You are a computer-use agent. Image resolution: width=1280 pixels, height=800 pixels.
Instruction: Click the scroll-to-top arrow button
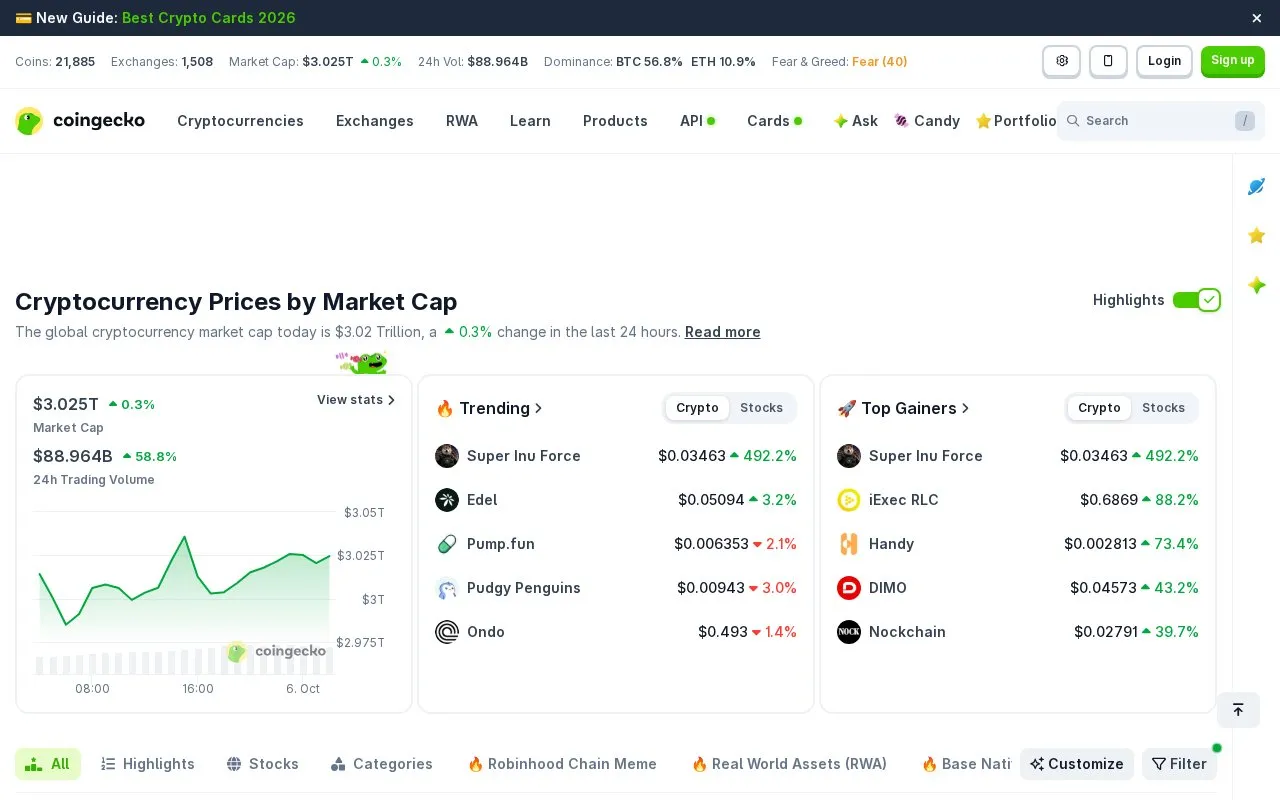point(1238,710)
